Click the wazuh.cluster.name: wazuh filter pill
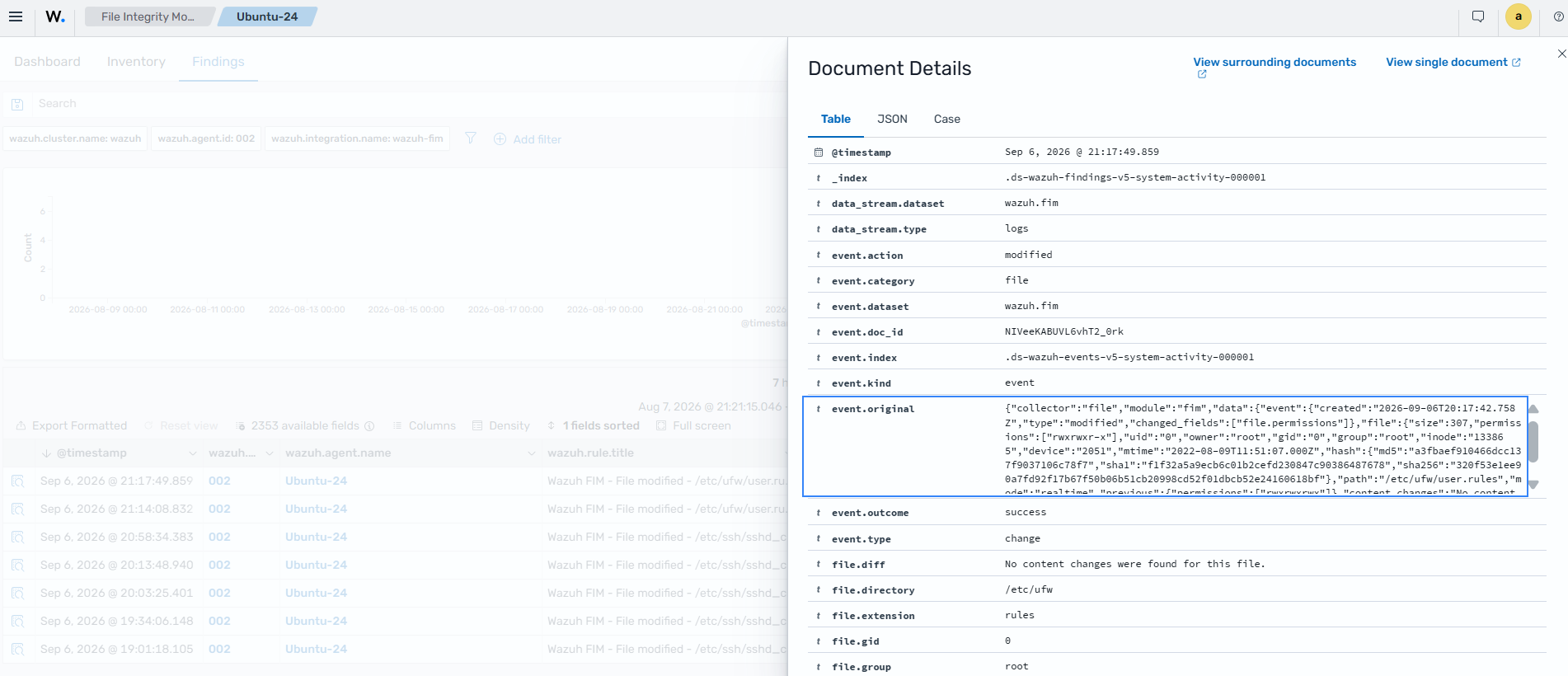 pyautogui.click(x=75, y=138)
